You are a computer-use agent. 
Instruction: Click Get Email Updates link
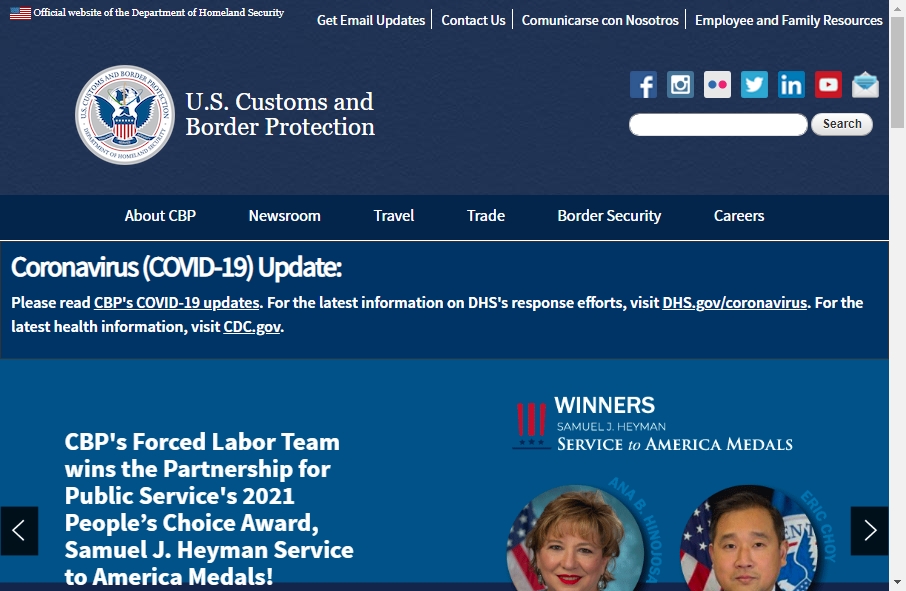(x=371, y=20)
